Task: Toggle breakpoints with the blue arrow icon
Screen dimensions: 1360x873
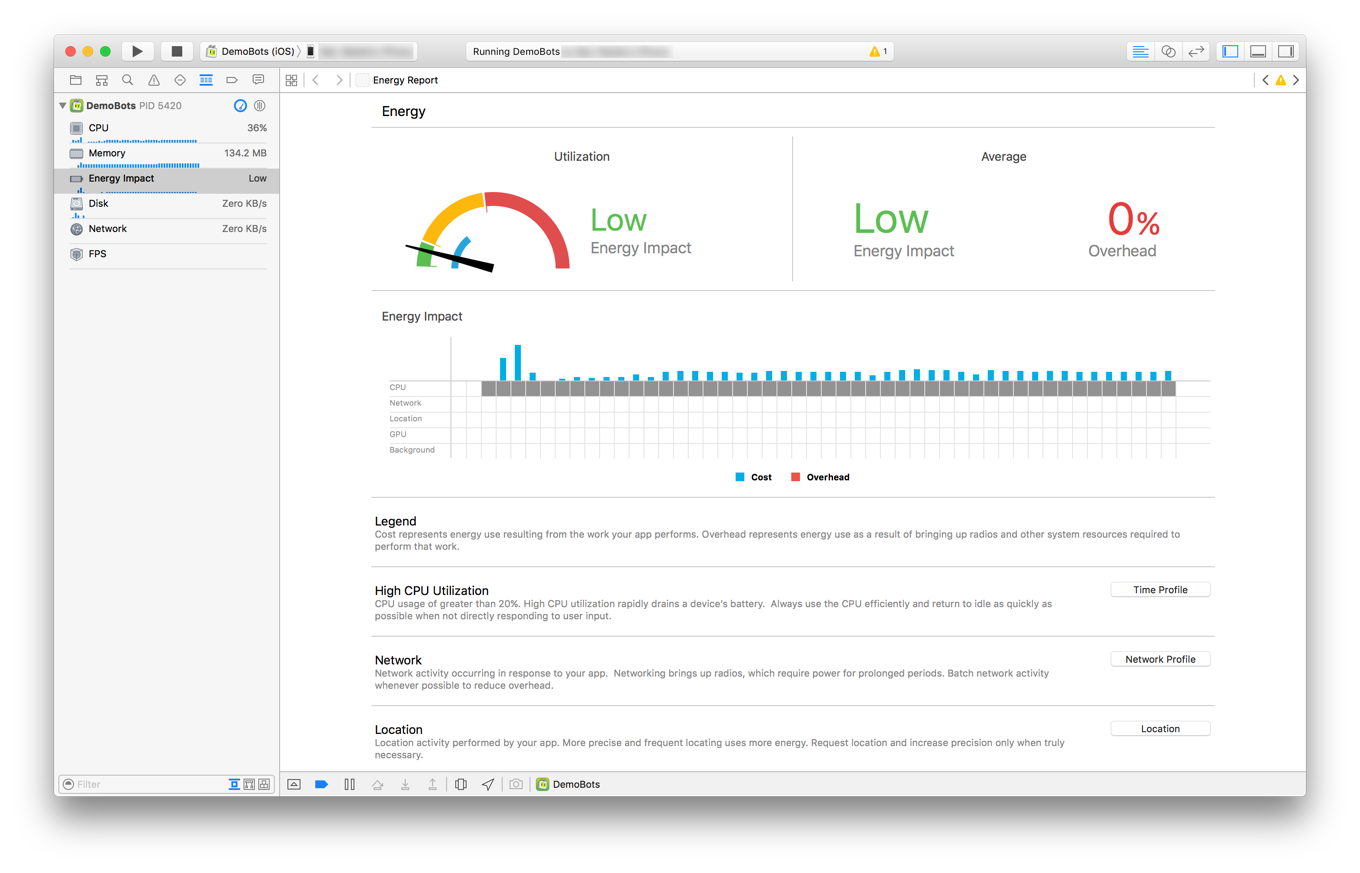Action: click(322, 784)
